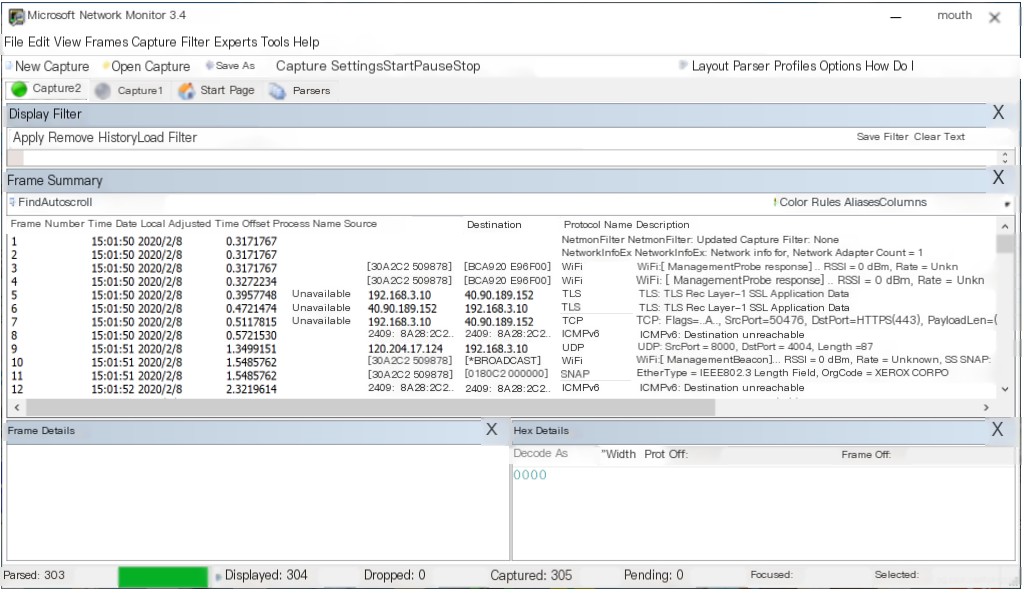Select frame 5 TLS from 192.168.3.10
Screen dimensions: 1024x594
click(x=503, y=295)
